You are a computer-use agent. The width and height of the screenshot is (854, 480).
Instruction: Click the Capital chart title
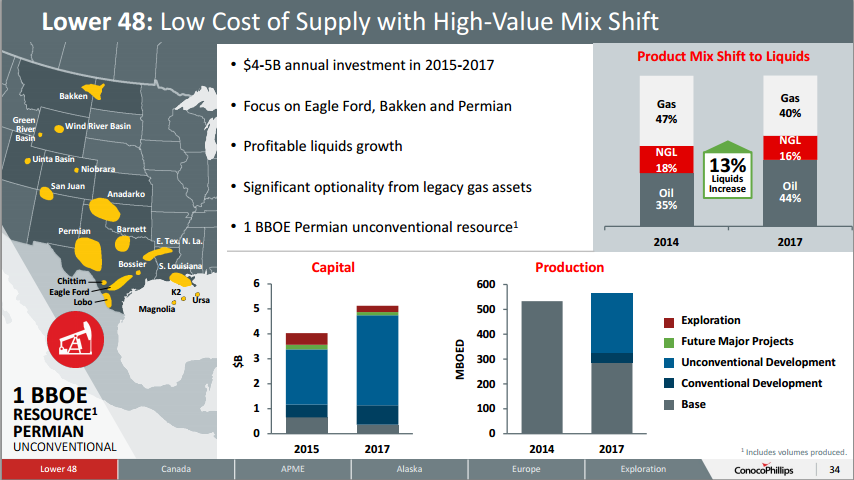tap(333, 268)
